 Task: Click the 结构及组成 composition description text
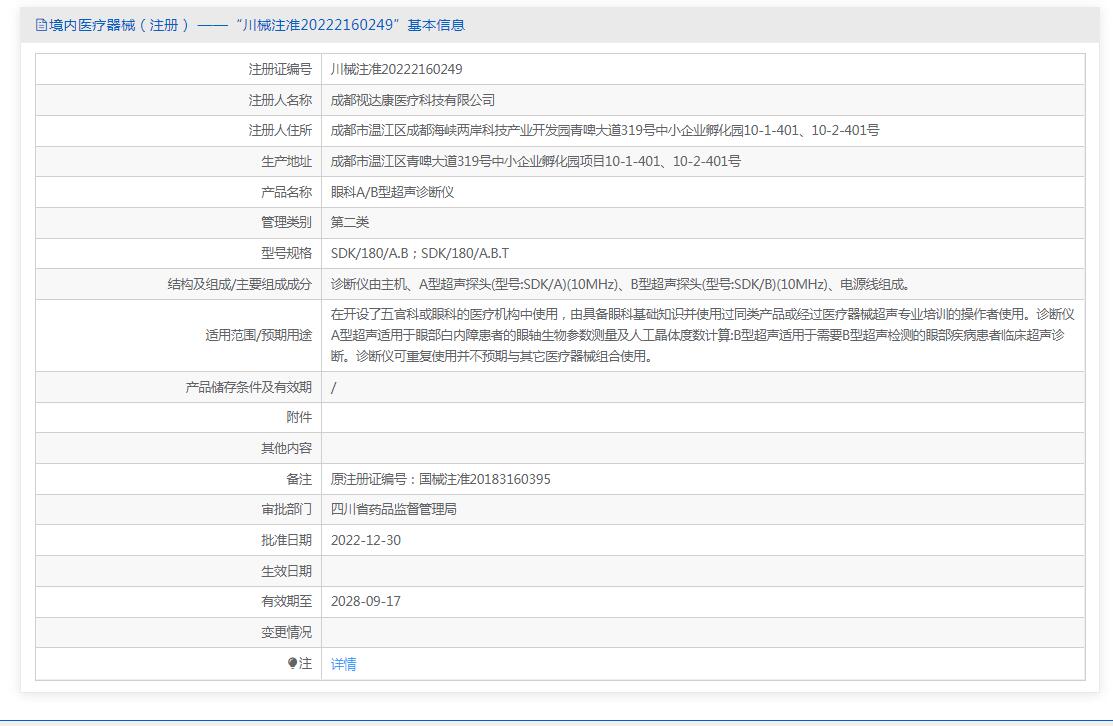pyautogui.click(x=620, y=284)
